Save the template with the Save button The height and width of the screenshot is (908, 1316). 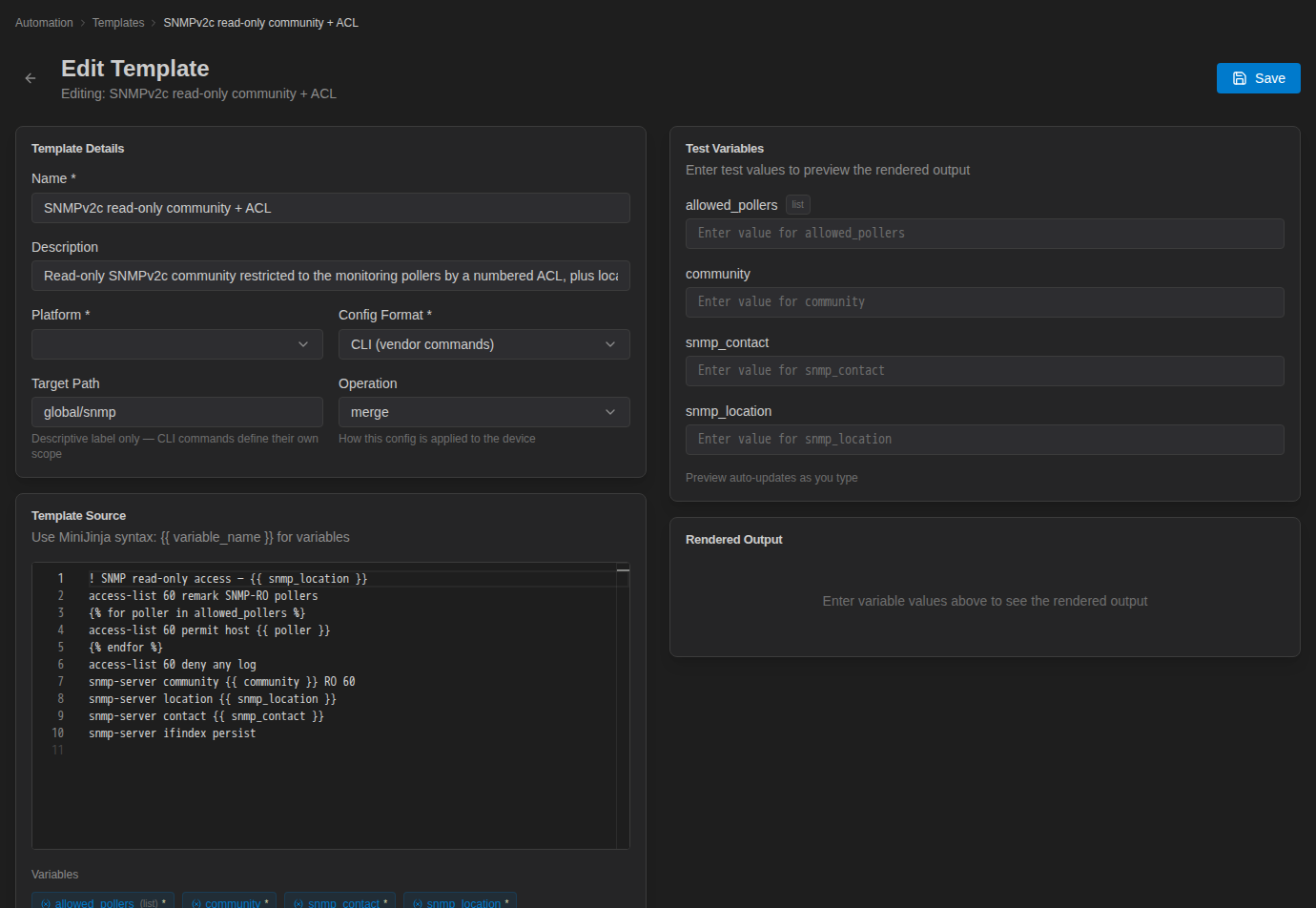(1258, 78)
